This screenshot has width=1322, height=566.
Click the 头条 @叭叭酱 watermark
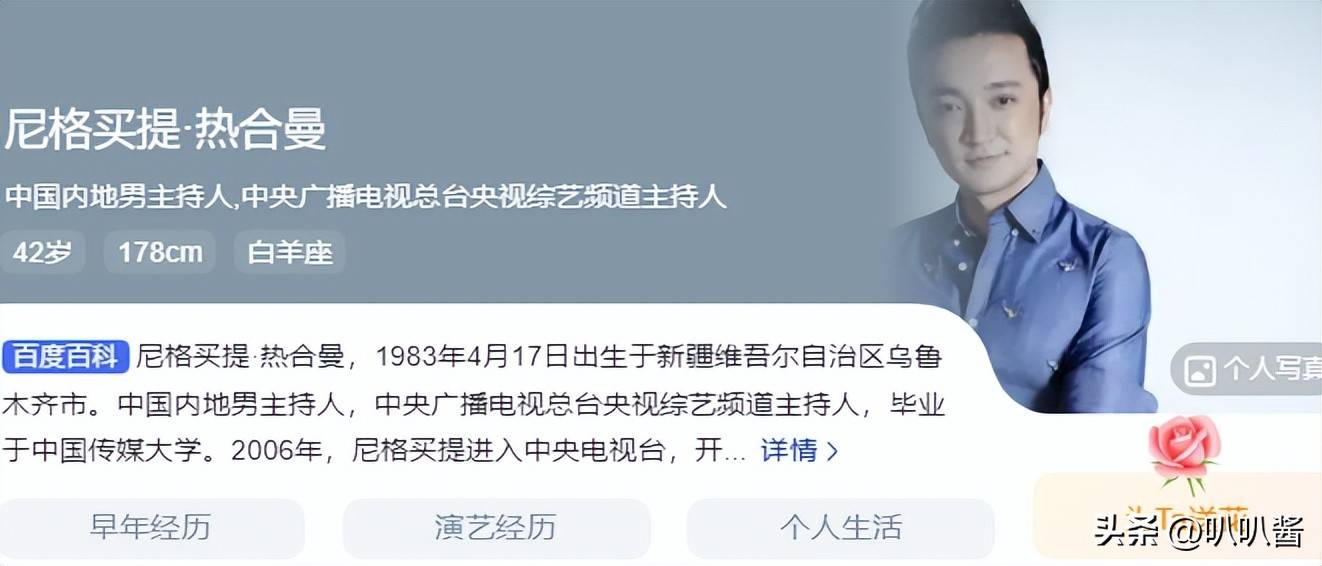(1198, 532)
